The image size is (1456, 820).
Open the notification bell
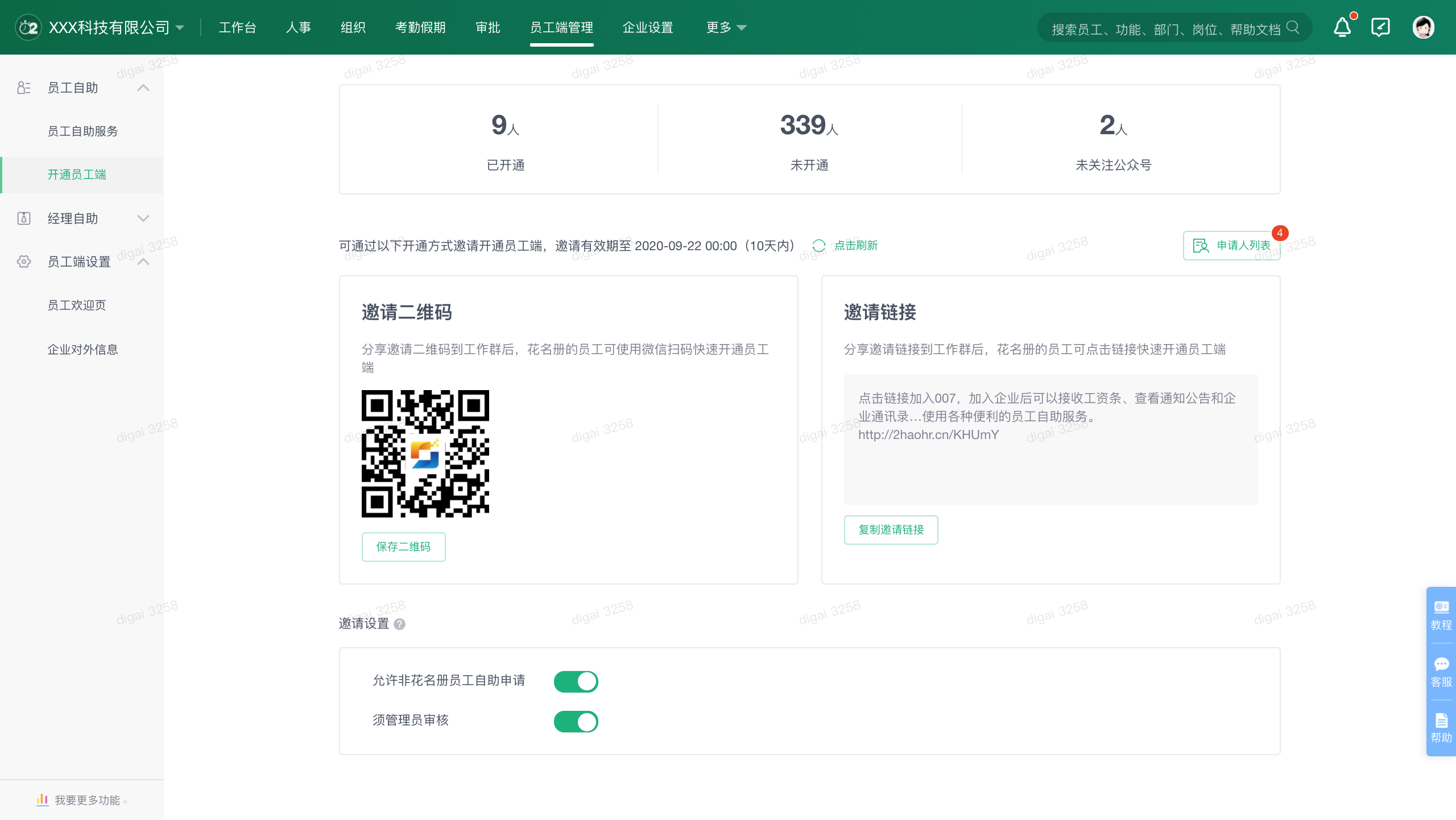pos(1343,27)
